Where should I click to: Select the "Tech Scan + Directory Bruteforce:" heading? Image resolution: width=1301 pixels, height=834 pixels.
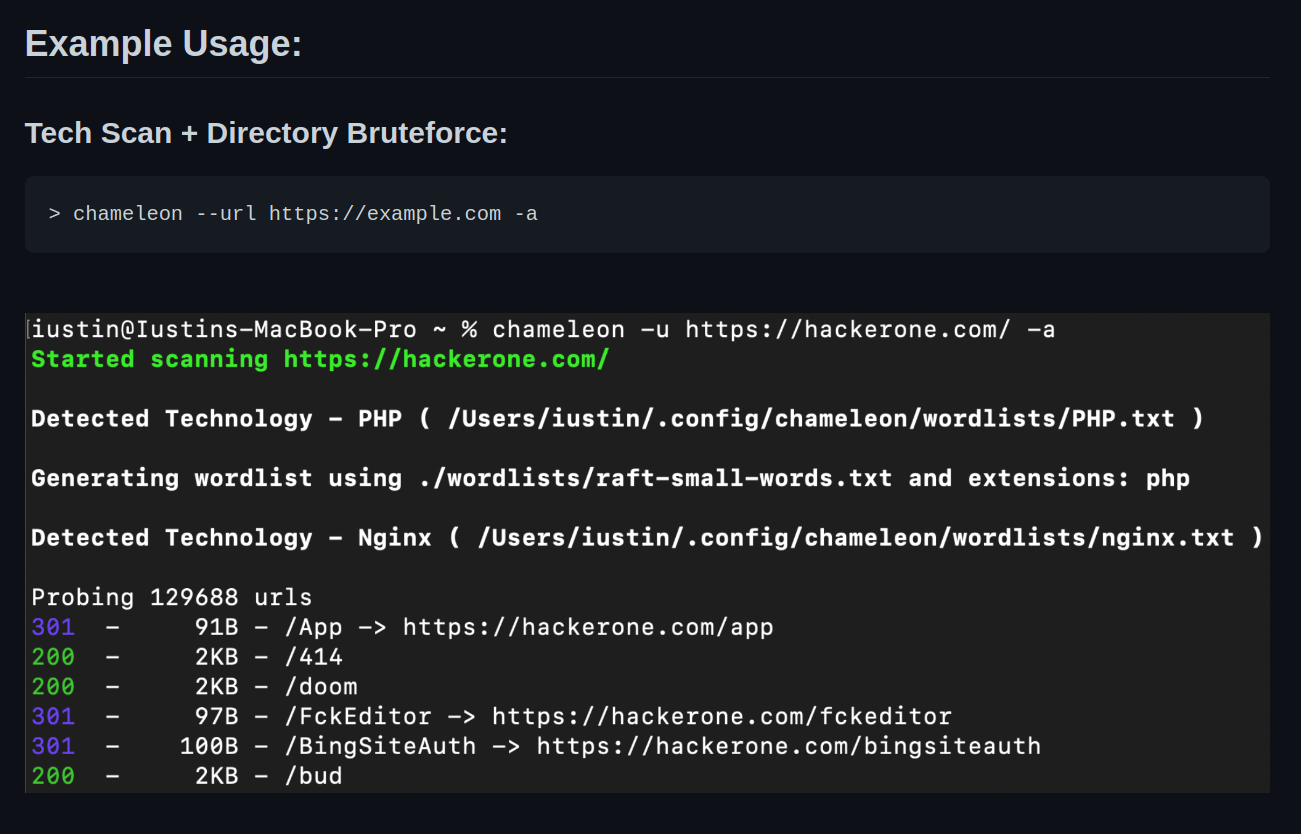pos(266,133)
